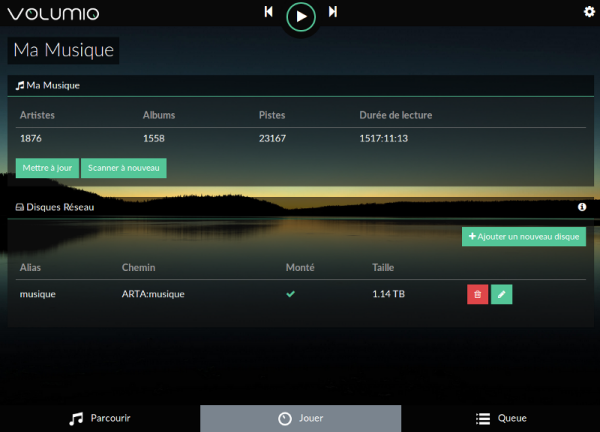The image size is (600, 432).
Task: Open the Parcourir tab
Action: (100, 418)
